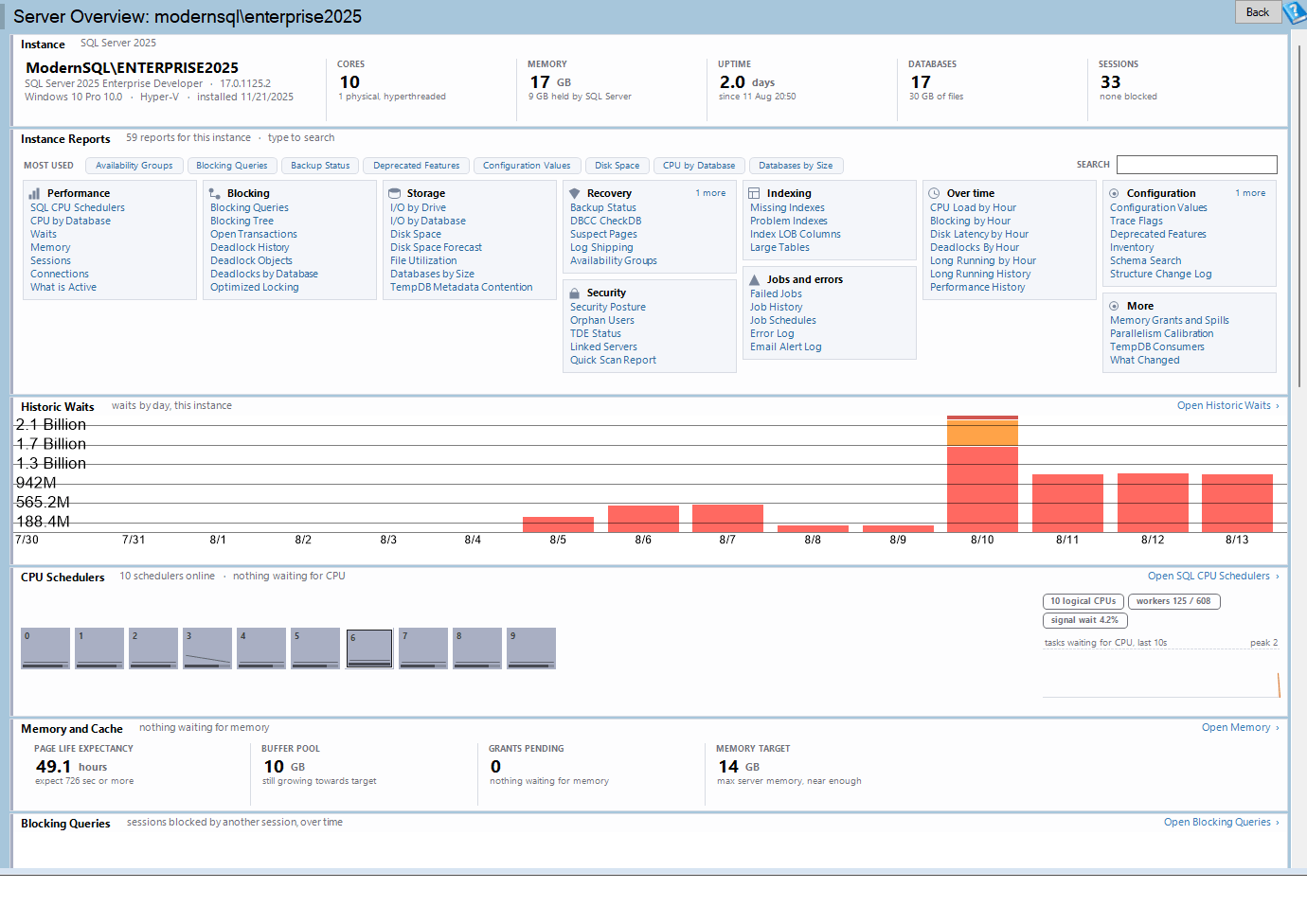The width and height of the screenshot is (1307, 924).
Task: Open SQL CPU Schedulers view
Action: click(x=1213, y=576)
